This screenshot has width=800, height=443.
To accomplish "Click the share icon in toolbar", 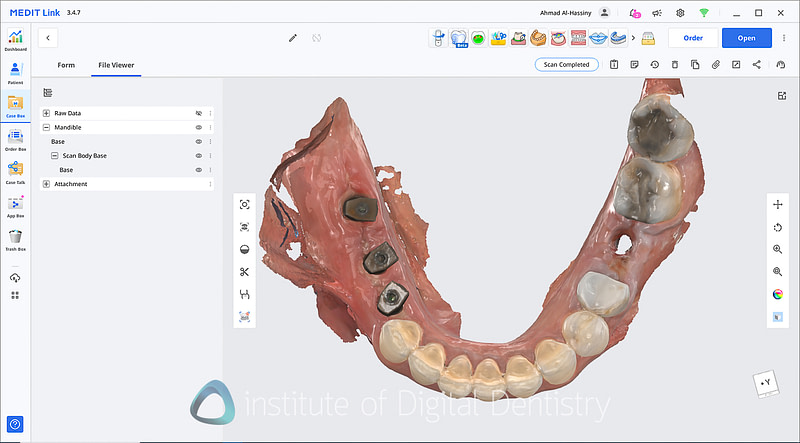I will point(757,64).
